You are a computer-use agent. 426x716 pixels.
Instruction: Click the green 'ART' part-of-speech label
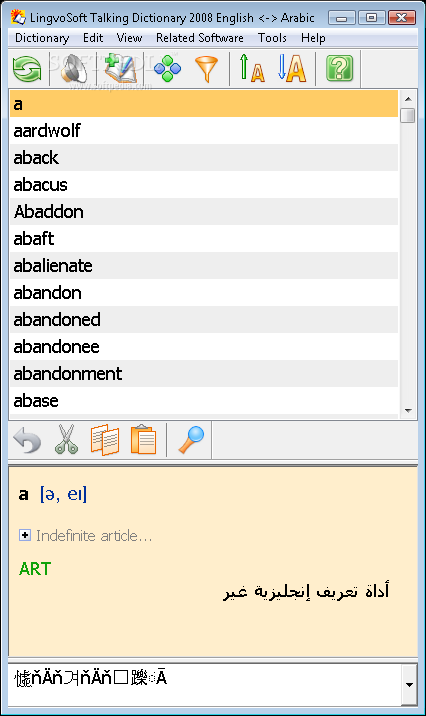tap(35, 569)
